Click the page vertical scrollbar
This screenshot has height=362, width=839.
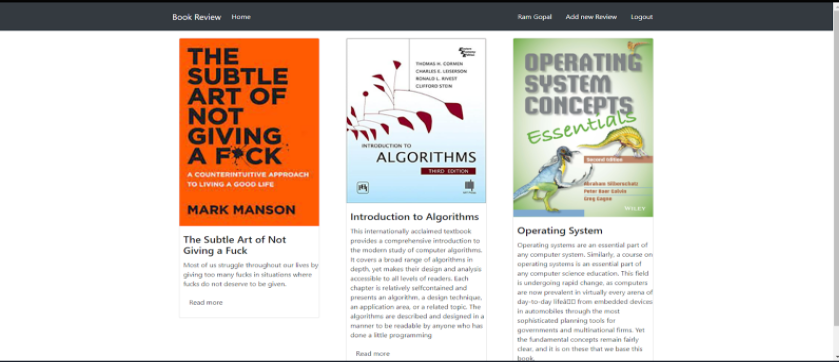(835, 182)
